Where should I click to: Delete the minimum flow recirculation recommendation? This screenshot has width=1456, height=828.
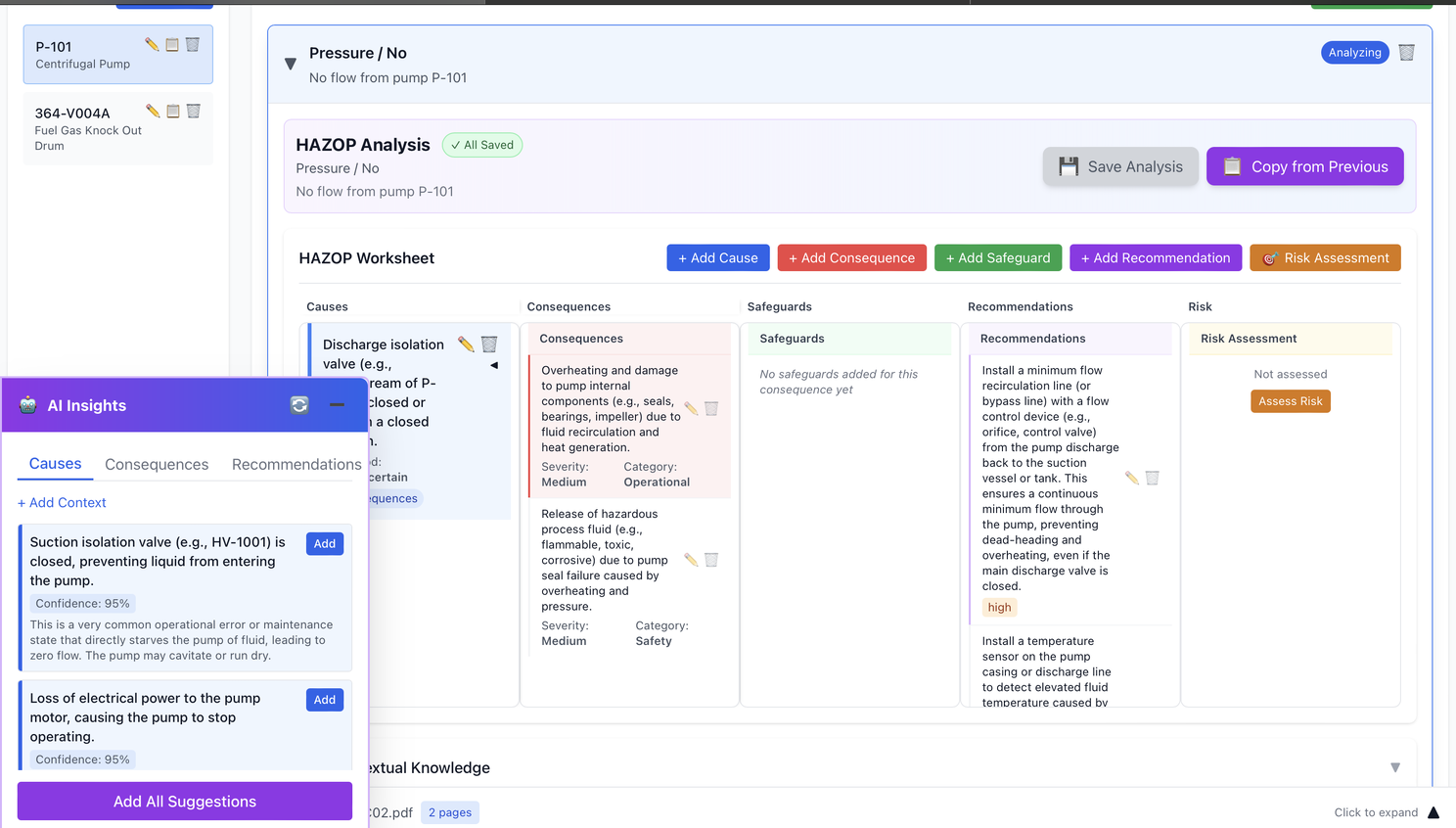[x=1152, y=478]
